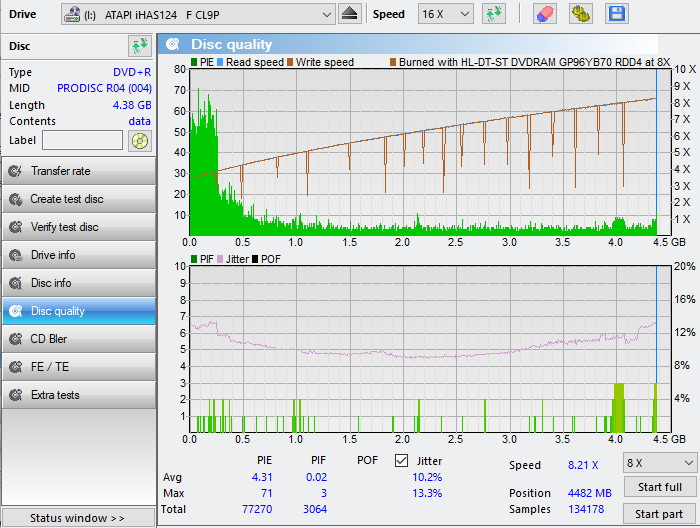Open the Extra tests section
The image size is (700, 528).
pos(78,395)
